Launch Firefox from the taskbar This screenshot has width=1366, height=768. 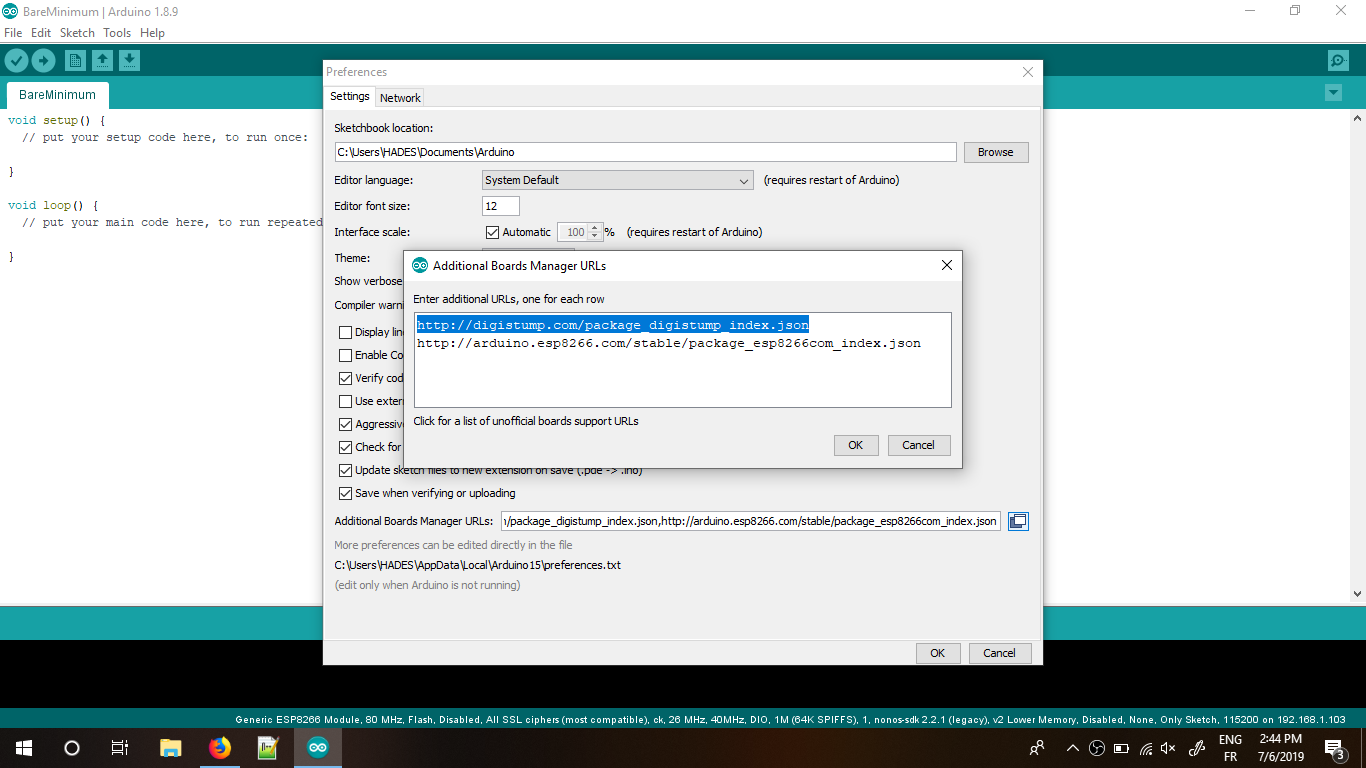click(220, 747)
